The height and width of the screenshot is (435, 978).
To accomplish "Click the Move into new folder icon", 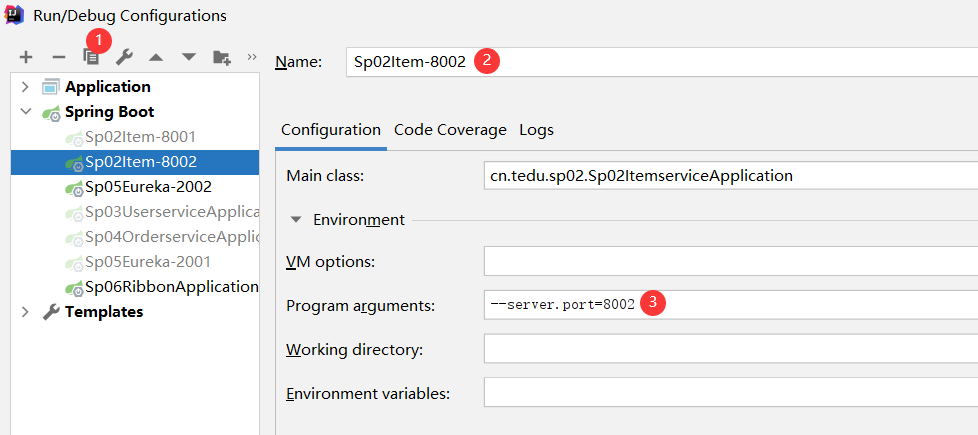I will (221, 57).
